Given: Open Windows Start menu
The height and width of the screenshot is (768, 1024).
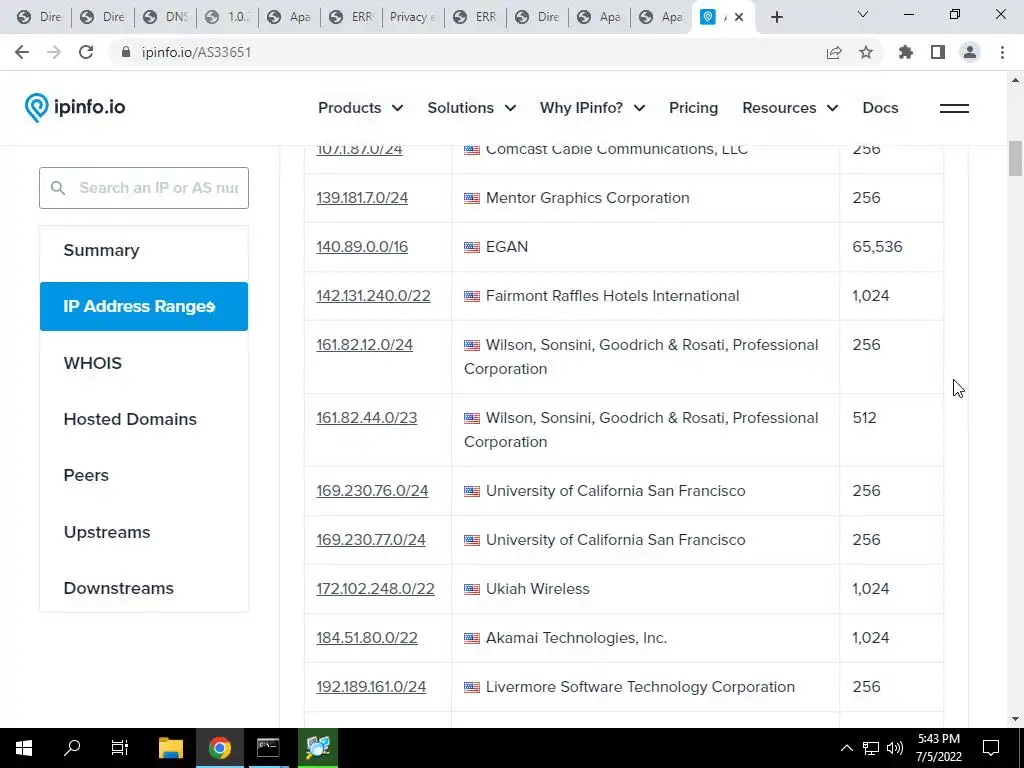Looking at the screenshot, I should 24,748.
